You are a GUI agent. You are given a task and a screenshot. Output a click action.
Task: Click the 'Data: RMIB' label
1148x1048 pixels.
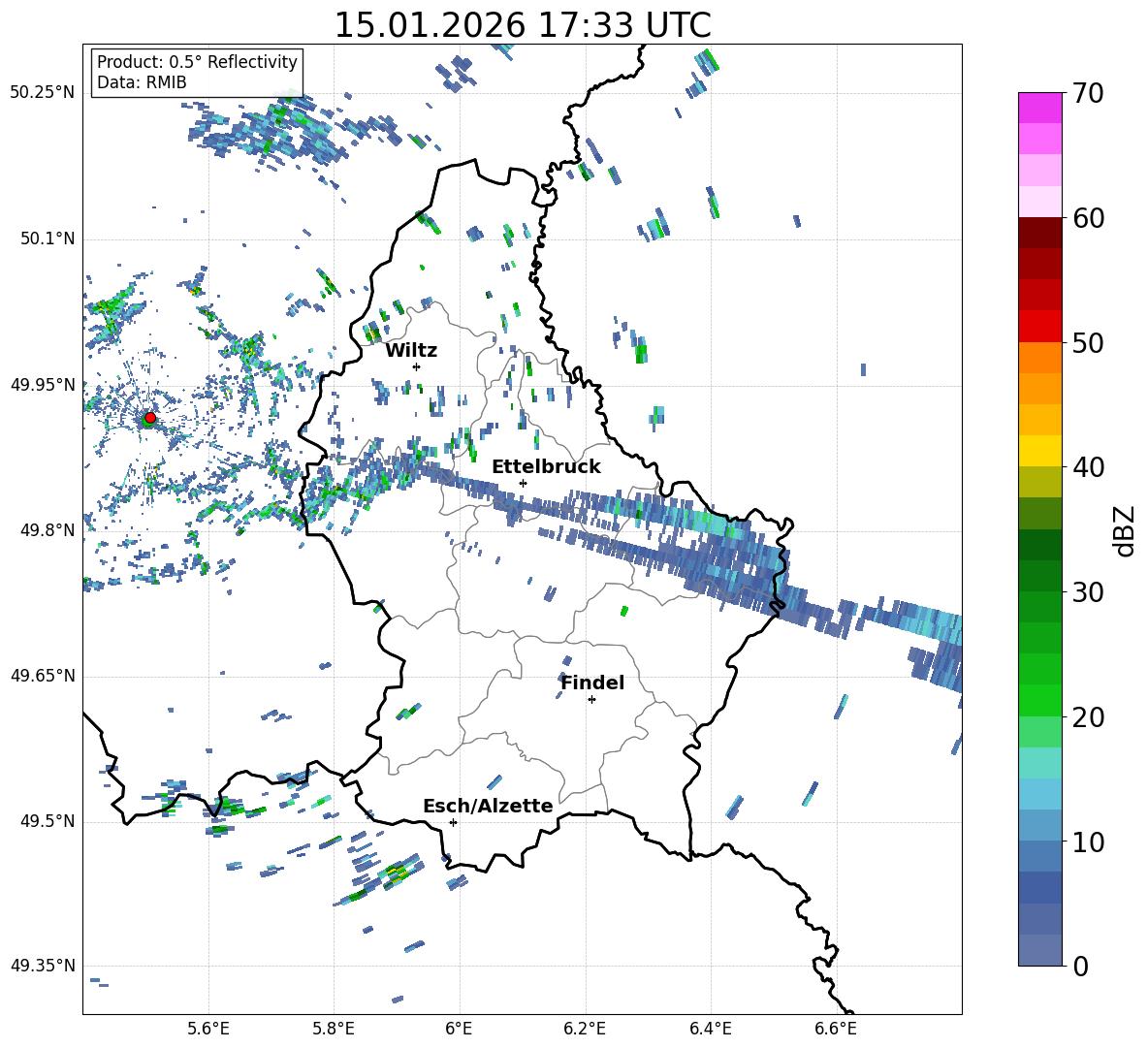tap(142, 82)
